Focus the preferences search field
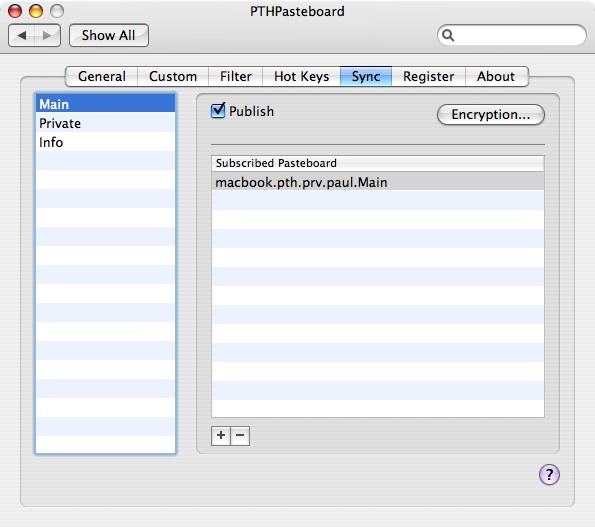595x527 pixels. point(512,35)
